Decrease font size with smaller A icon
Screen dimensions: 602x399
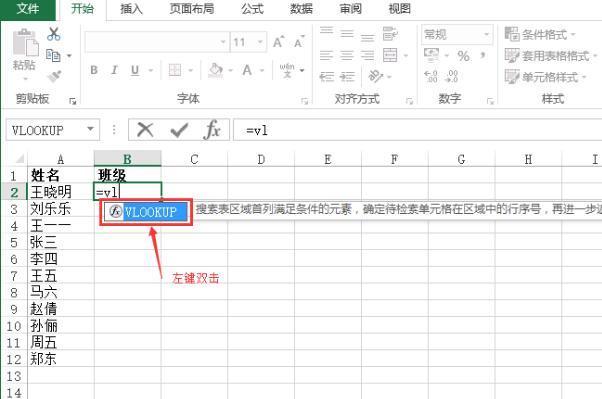[x=299, y=41]
